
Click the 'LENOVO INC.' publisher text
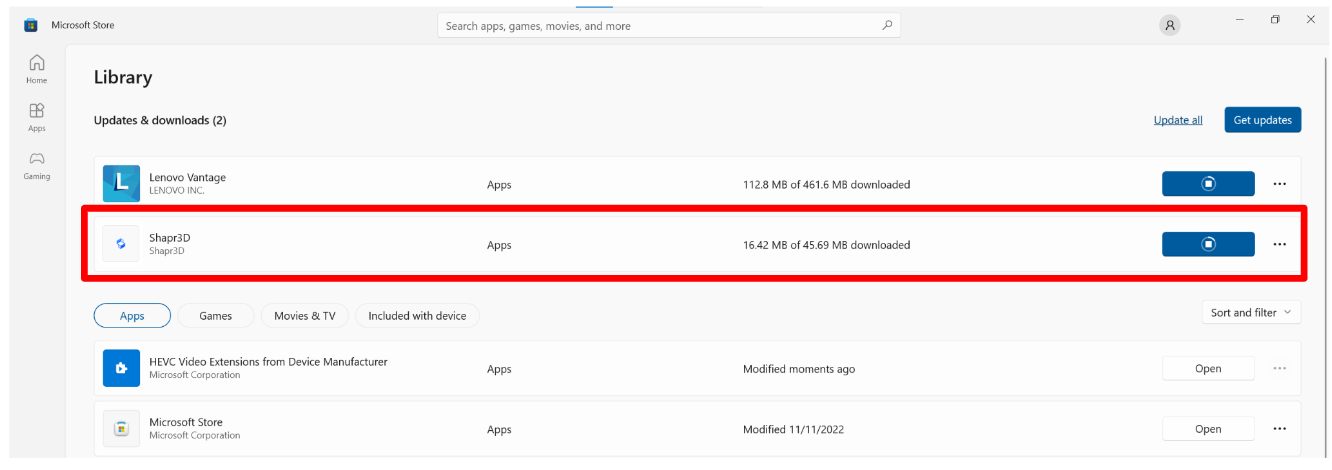pos(176,190)
